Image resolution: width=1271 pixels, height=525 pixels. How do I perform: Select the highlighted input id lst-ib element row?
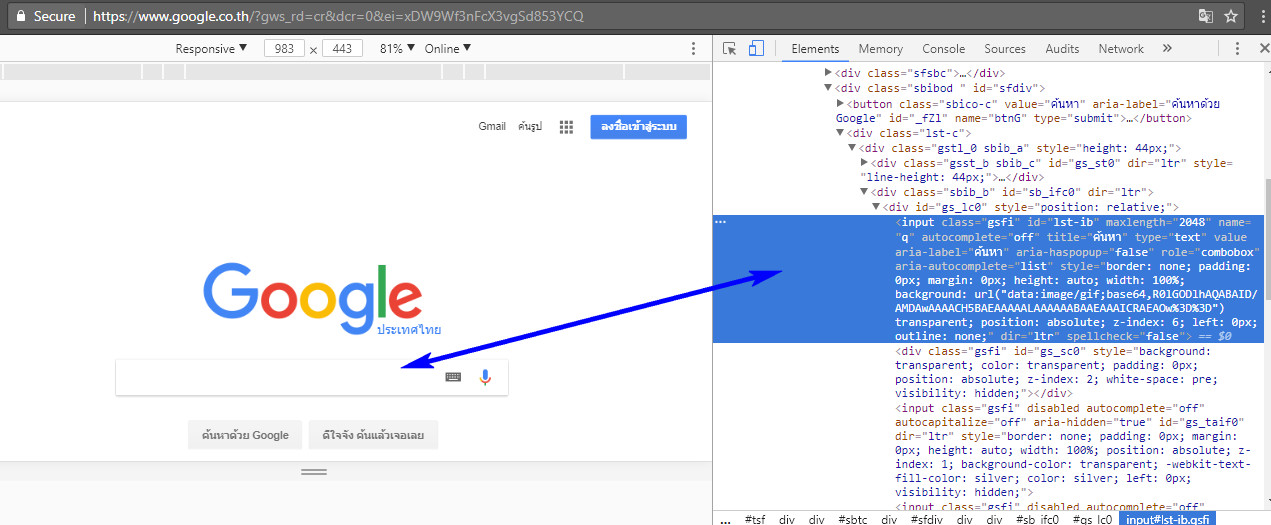click(x=988, y=279)
